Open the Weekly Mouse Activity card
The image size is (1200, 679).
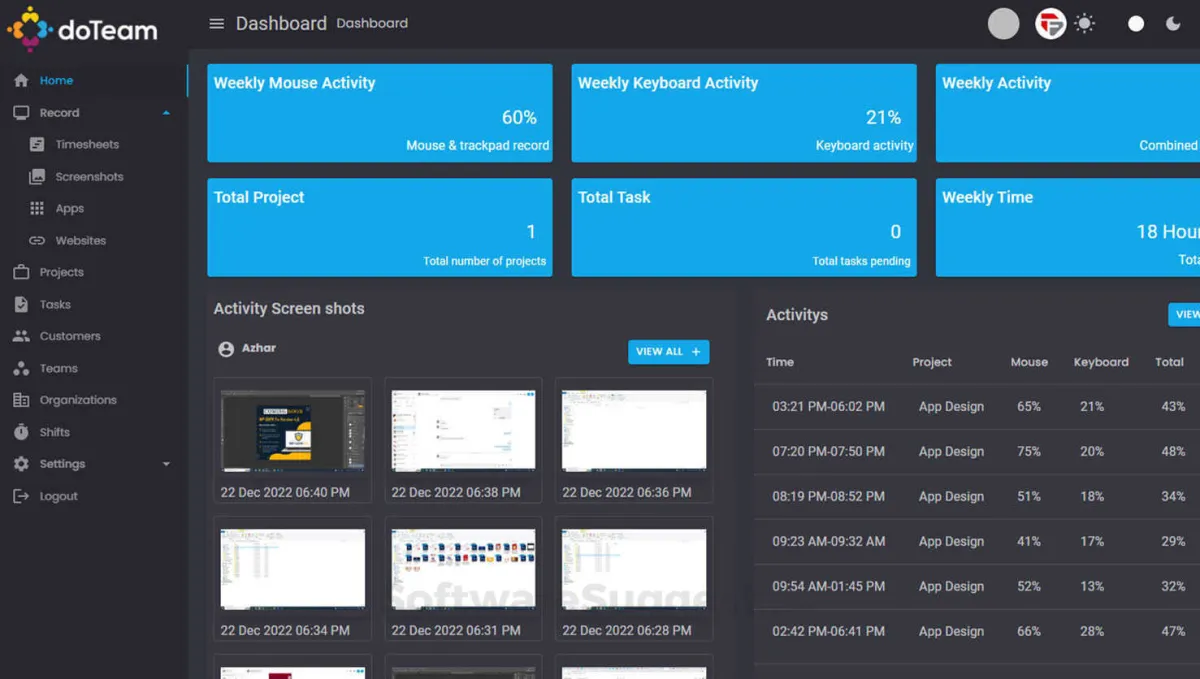(380, 113)
